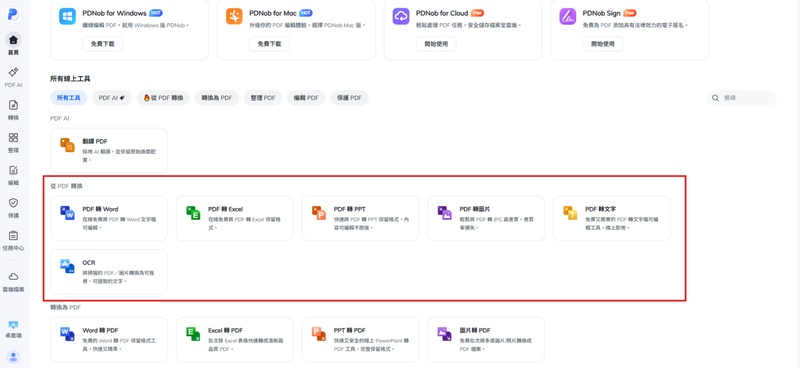The height and width of the screenshot is (368, 800).
Task: Click the PPT to PDF icon
Action: (319, 334)
